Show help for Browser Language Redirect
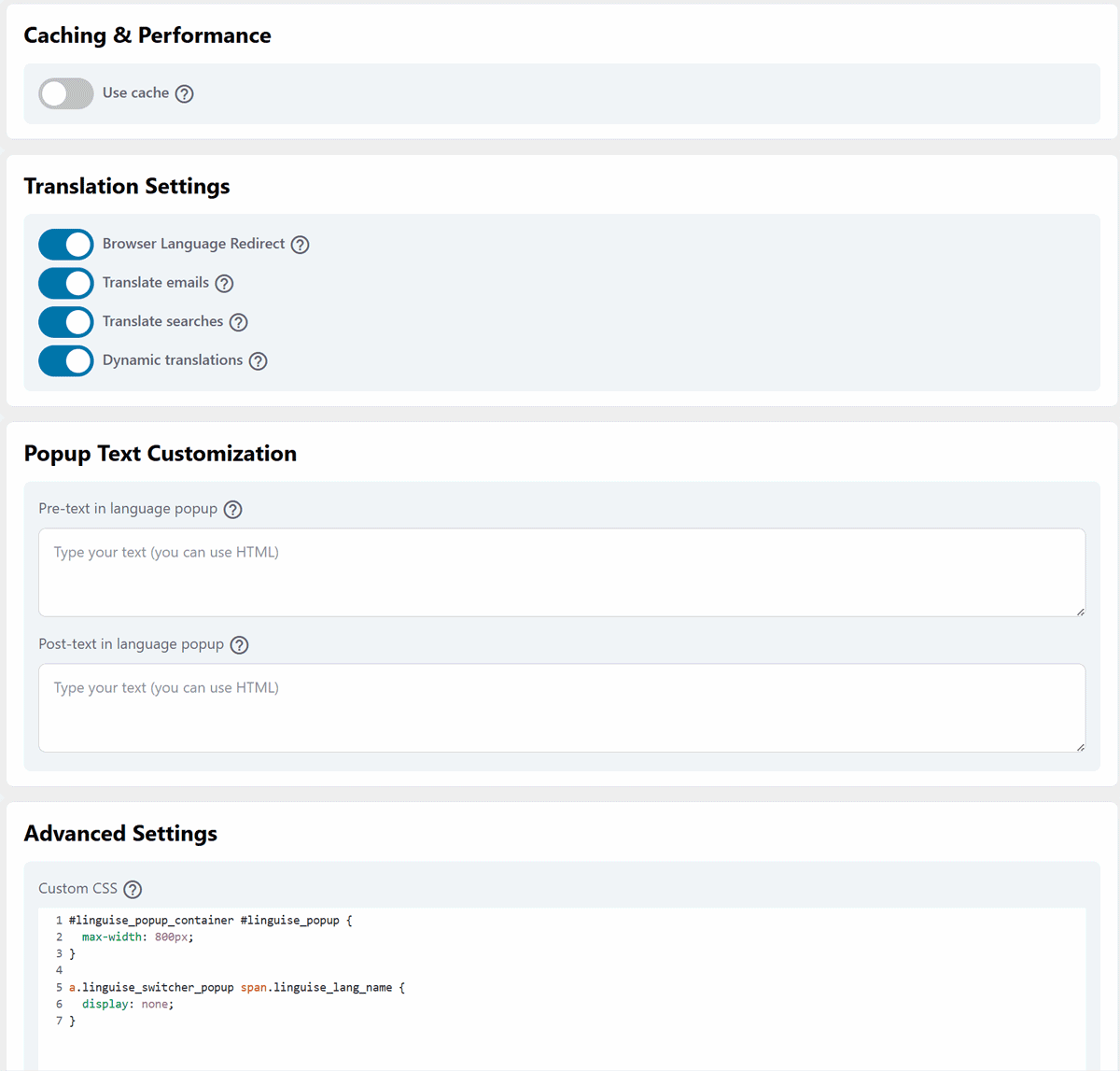The width and height of the screenshot is (1120, 1071). (x=300, y=245)
